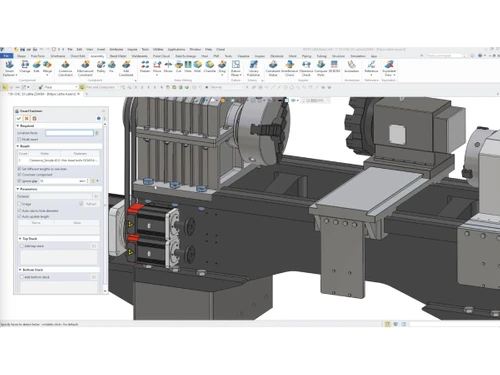This screenshot has width=500, height=375.
Task: Open the File menu
Action: (x=70, y=49)
